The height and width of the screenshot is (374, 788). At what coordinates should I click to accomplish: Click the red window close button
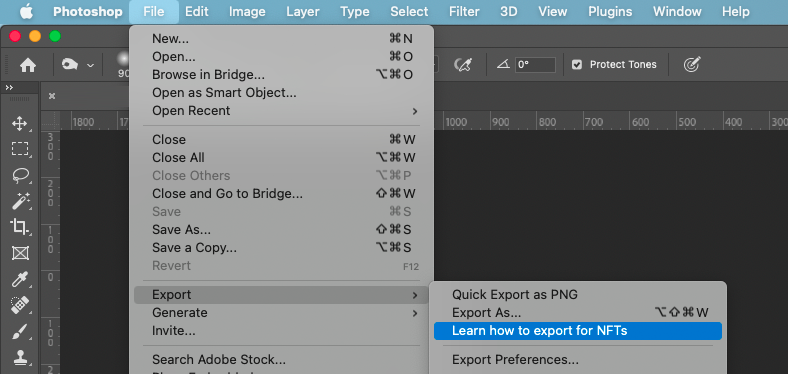pos(15,36)
